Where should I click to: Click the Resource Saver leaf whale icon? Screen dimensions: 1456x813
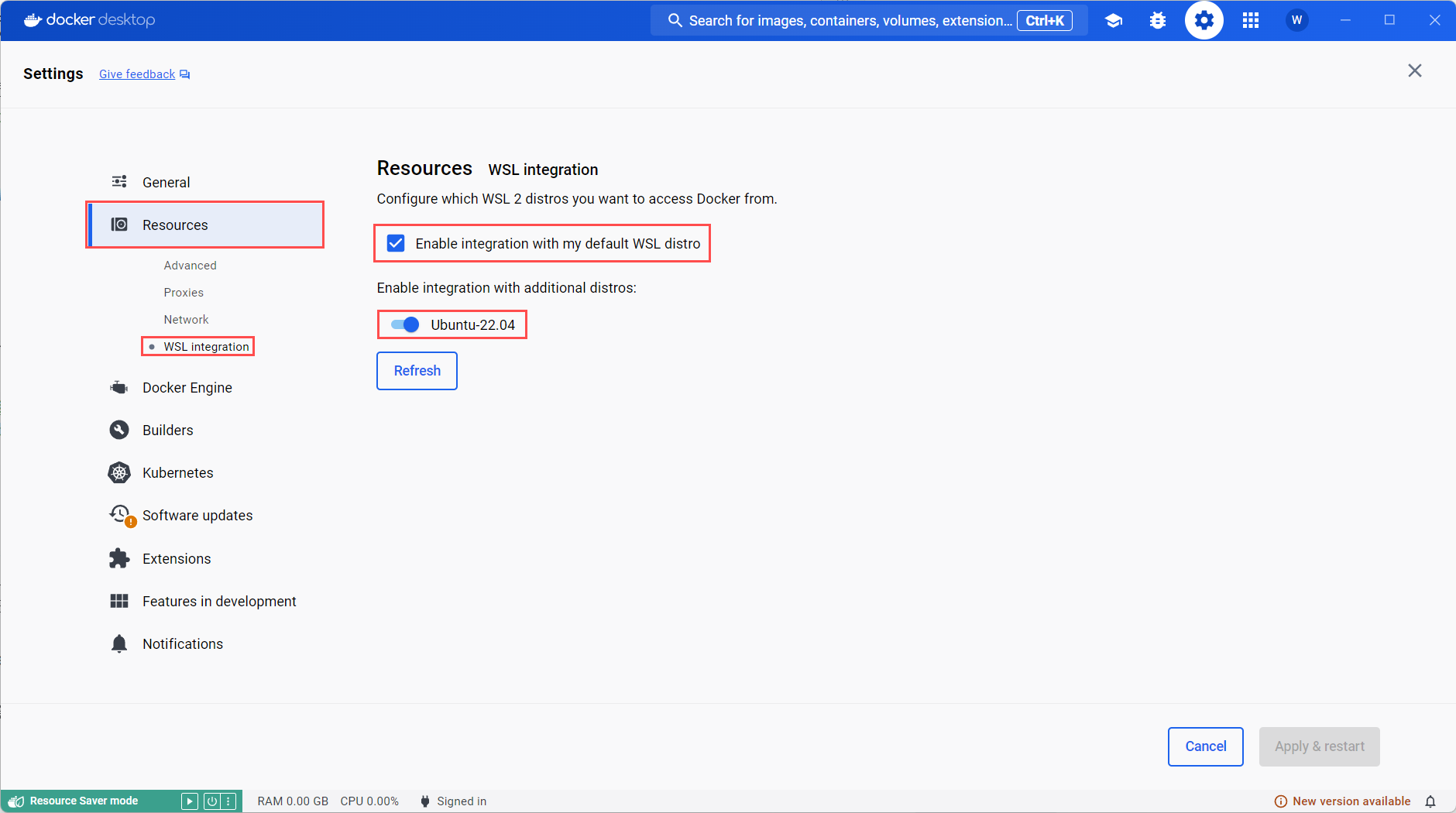coord(15,801)
